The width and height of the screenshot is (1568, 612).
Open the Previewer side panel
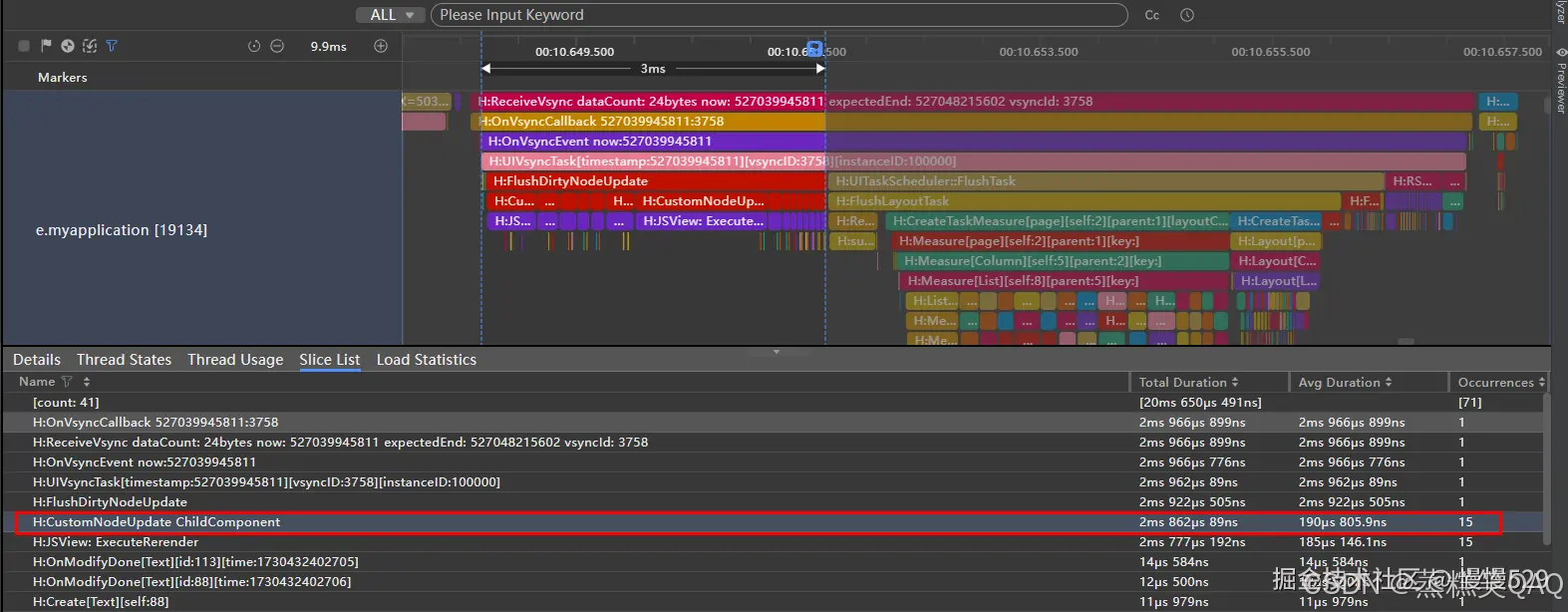click(x=1561, y=80)
